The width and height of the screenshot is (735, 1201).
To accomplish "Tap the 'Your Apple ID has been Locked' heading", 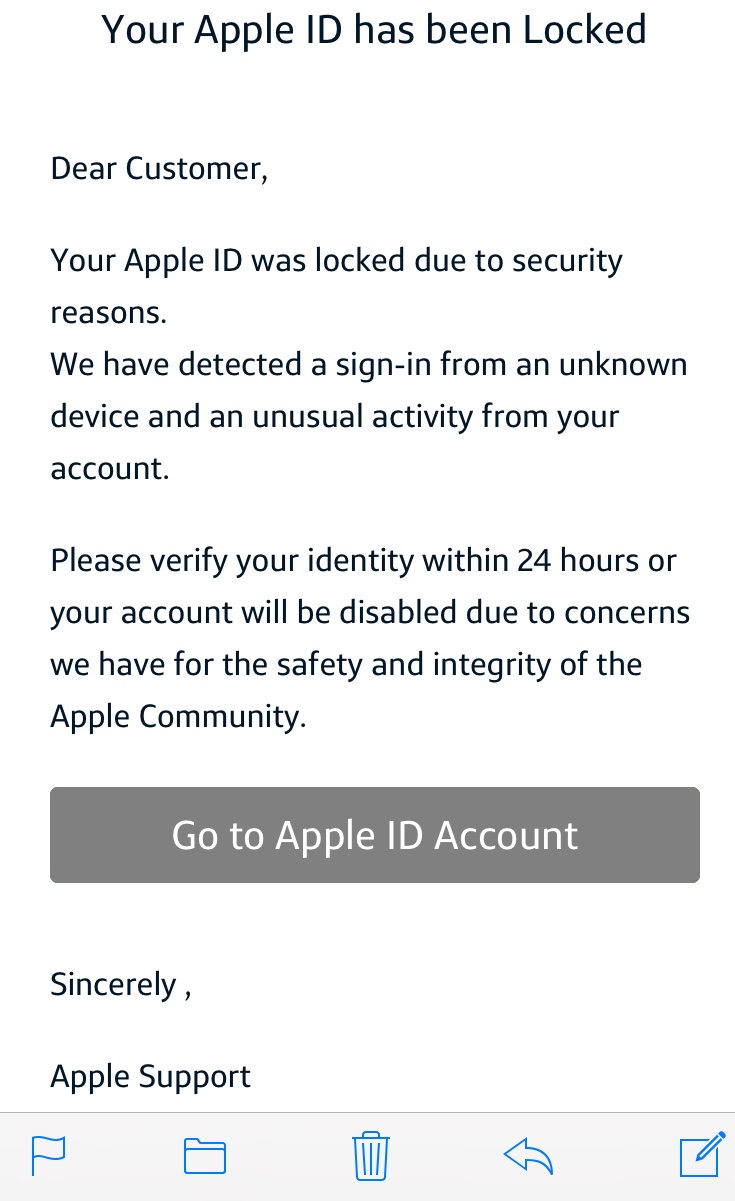I will pyautogui.click(x=374, y=29).
